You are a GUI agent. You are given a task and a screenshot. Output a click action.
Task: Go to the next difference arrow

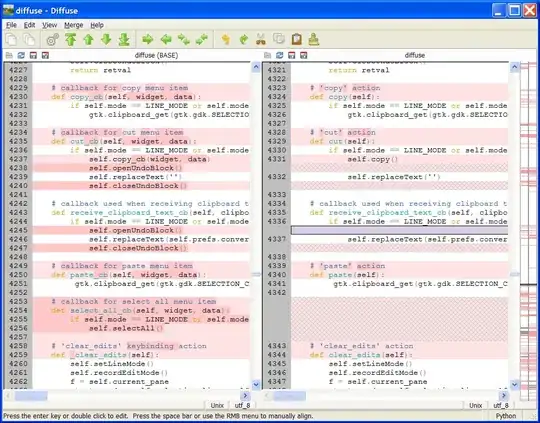tap(106, 40)
